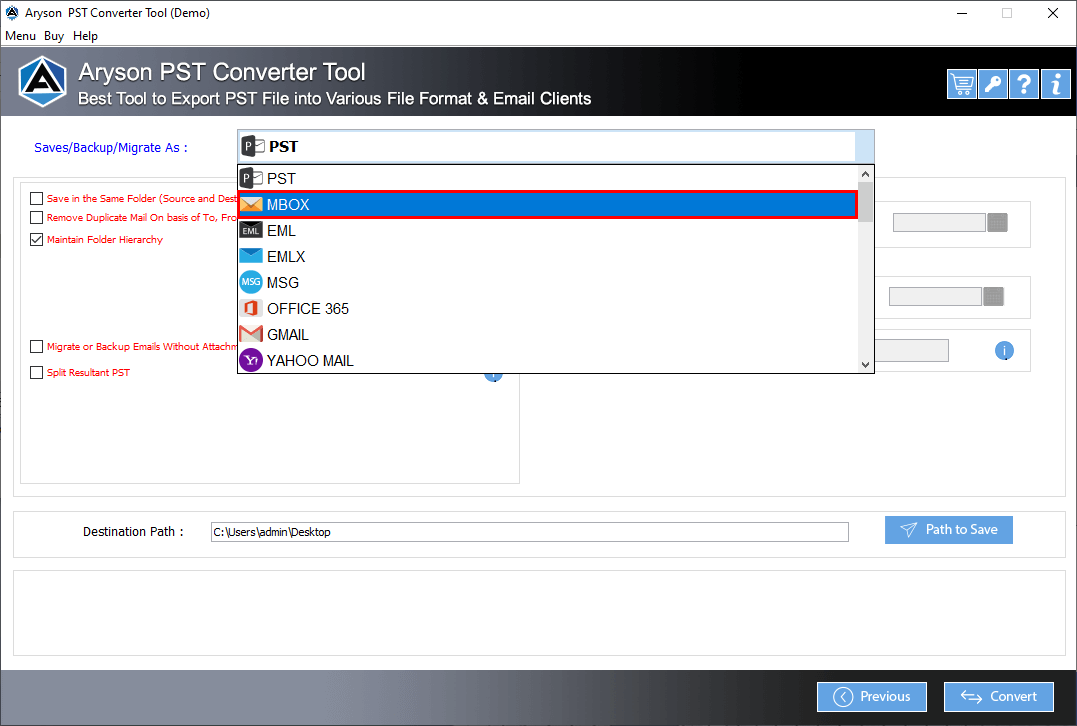This screenshot has width=1077, height=726.
Task: Click the blue info icon at right
Action: click(1004, 350)
